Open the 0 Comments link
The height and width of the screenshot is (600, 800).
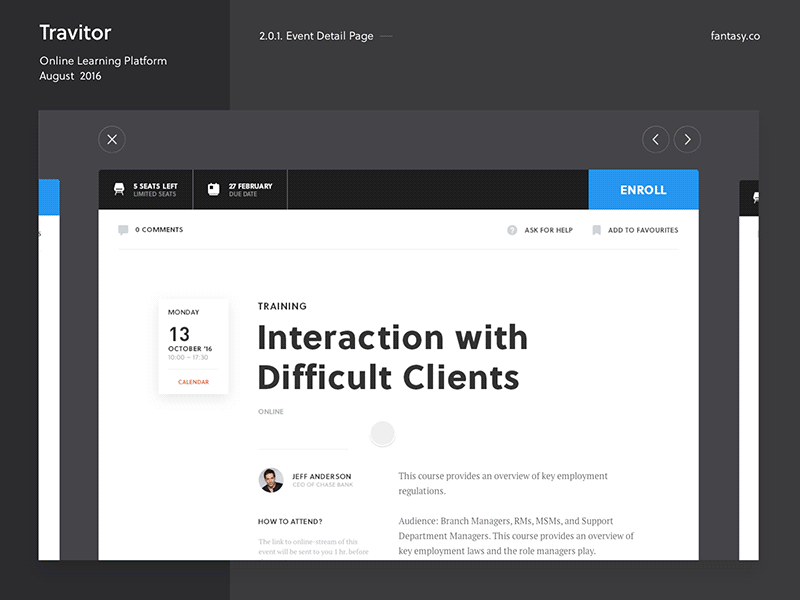(159, 230)
